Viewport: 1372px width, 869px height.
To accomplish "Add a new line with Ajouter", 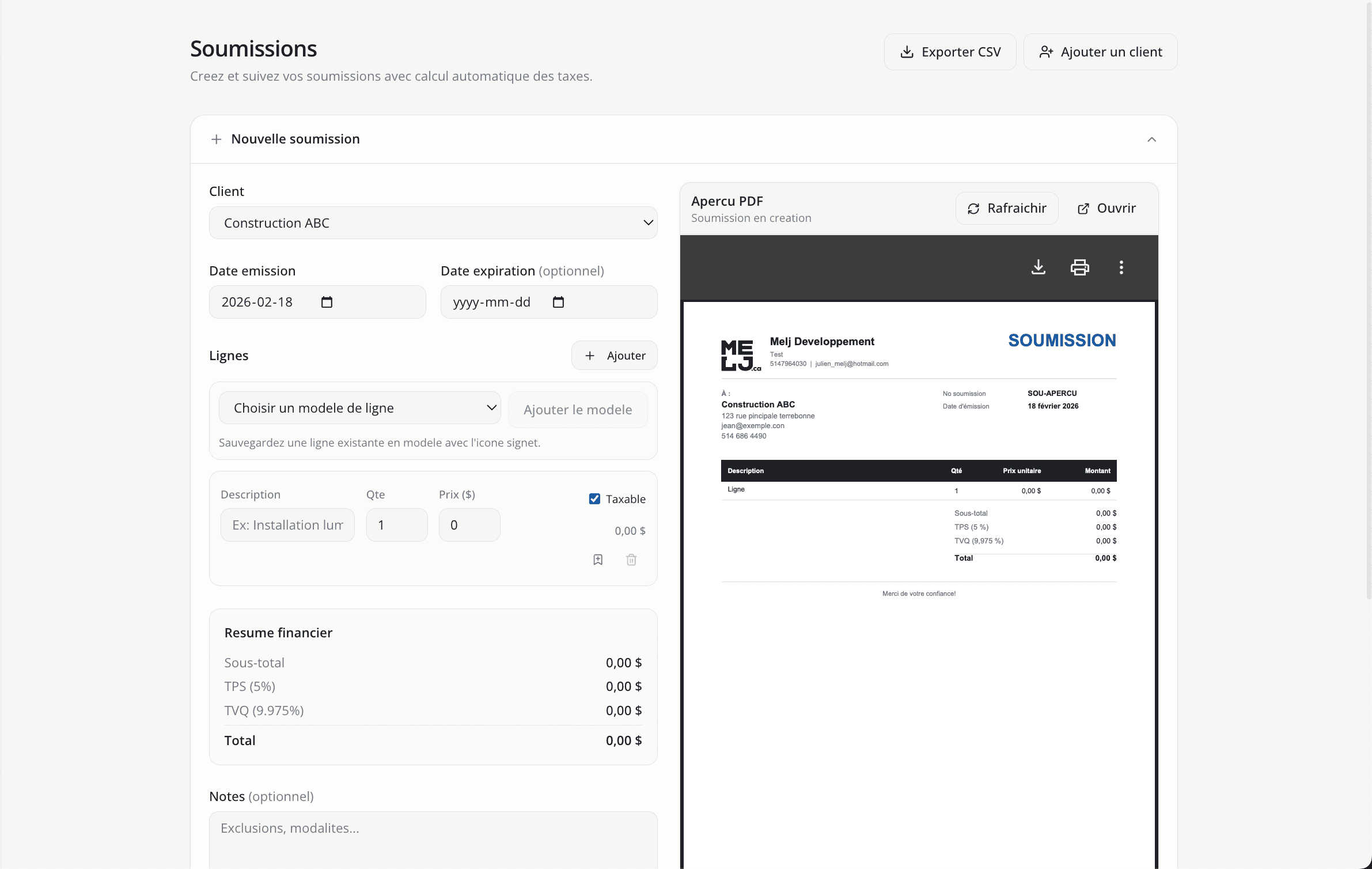I will pos(614,356).
